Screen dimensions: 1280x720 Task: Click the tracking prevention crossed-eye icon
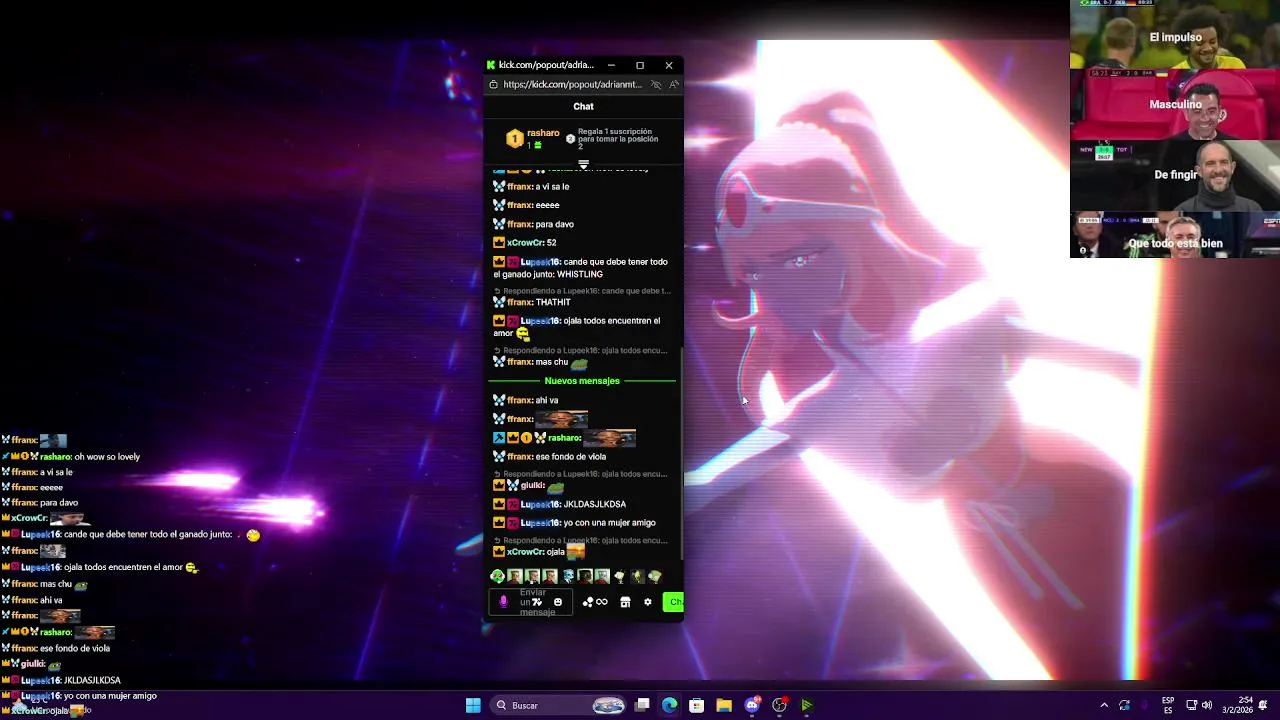656,85
